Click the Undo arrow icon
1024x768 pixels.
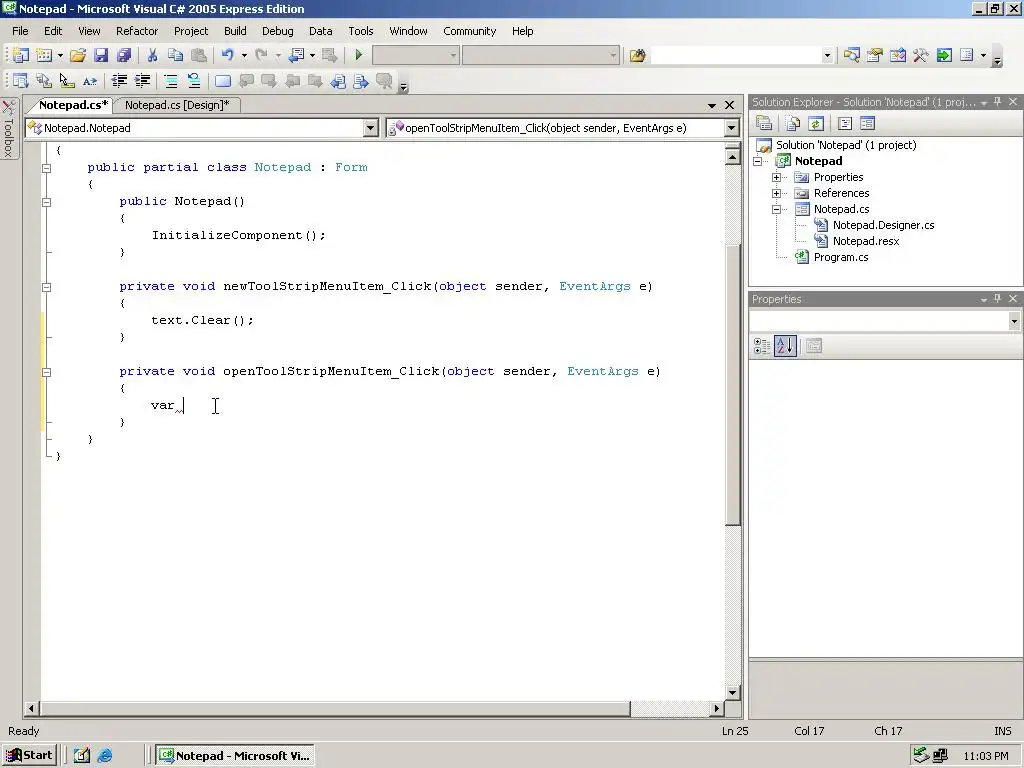point(227,56)
